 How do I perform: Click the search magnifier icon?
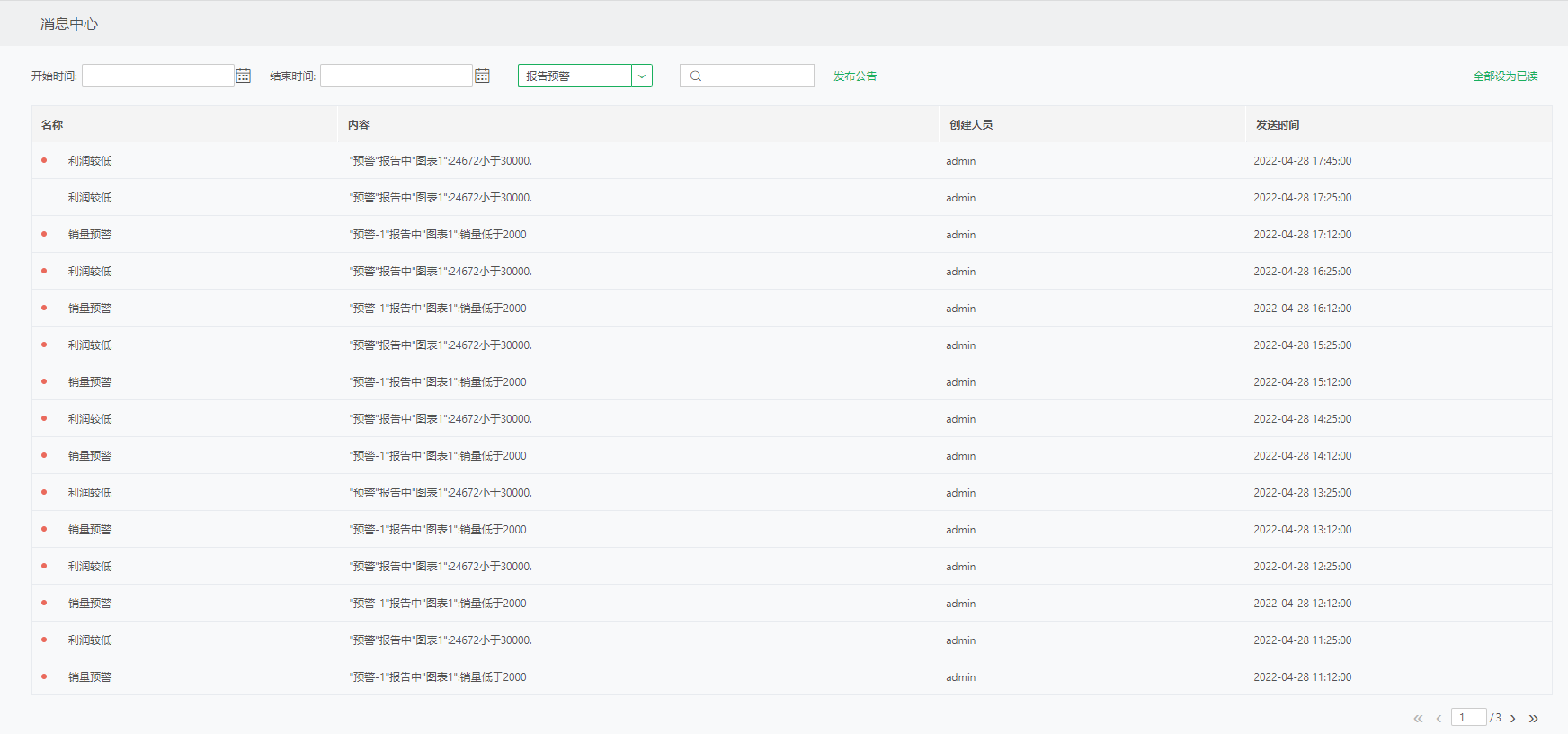pyautogui.click(x=695, y=76)
